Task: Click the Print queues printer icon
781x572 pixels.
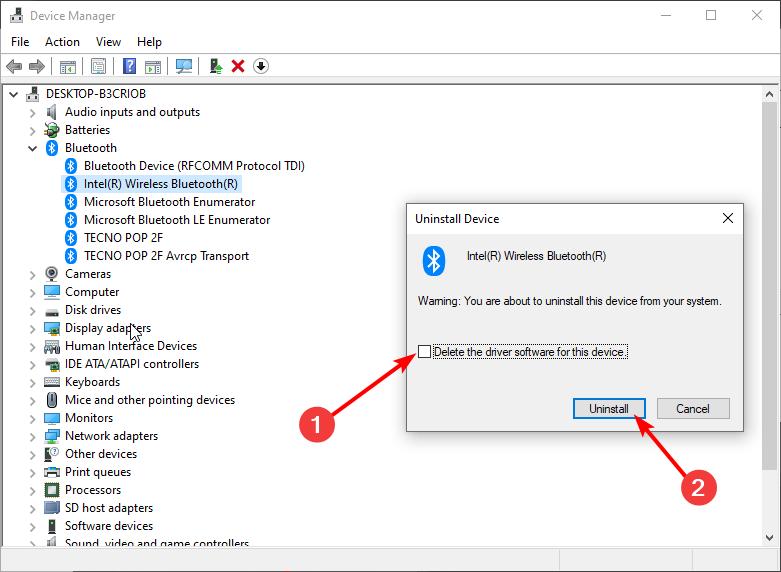Action: coord(52,472)
